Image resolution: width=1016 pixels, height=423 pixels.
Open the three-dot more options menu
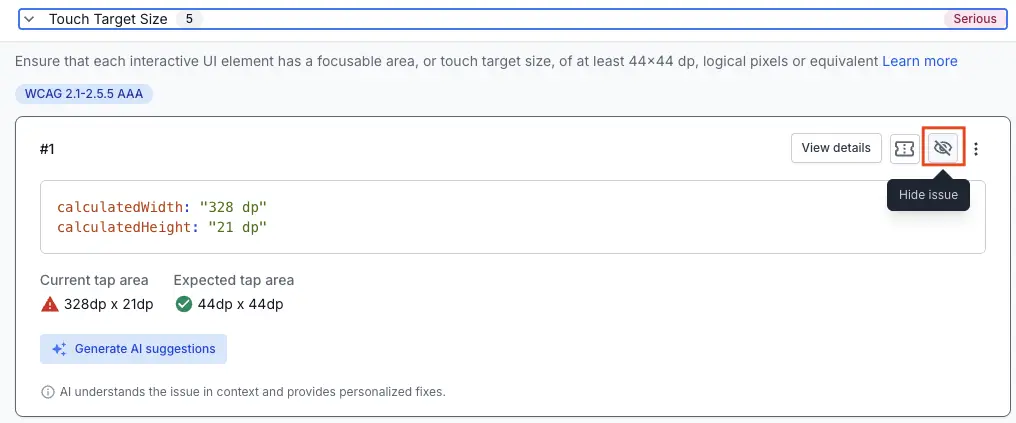pyautogui.click(x=976, y=149)
